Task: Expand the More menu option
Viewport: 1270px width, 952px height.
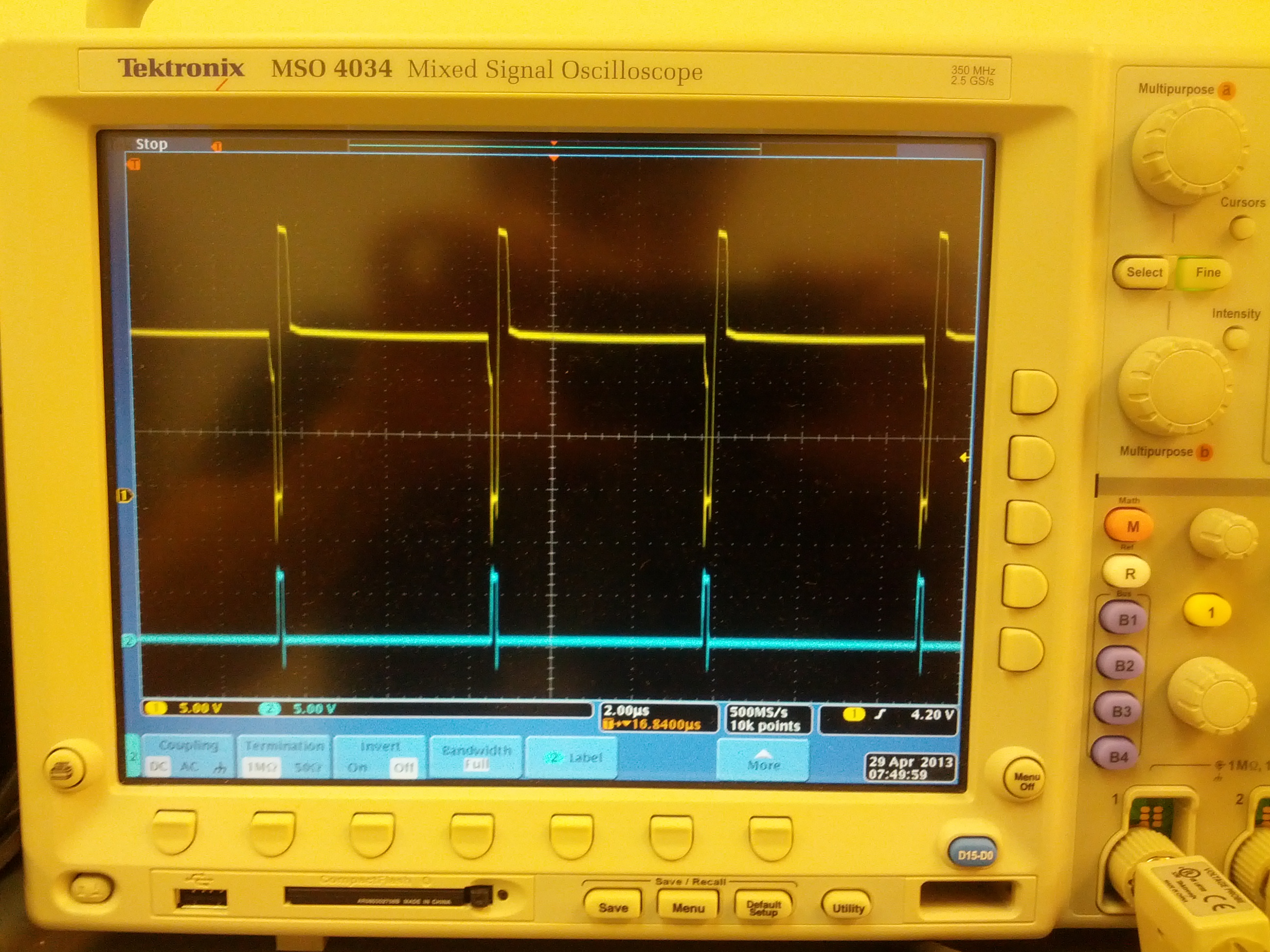Action: click(763, 760)
